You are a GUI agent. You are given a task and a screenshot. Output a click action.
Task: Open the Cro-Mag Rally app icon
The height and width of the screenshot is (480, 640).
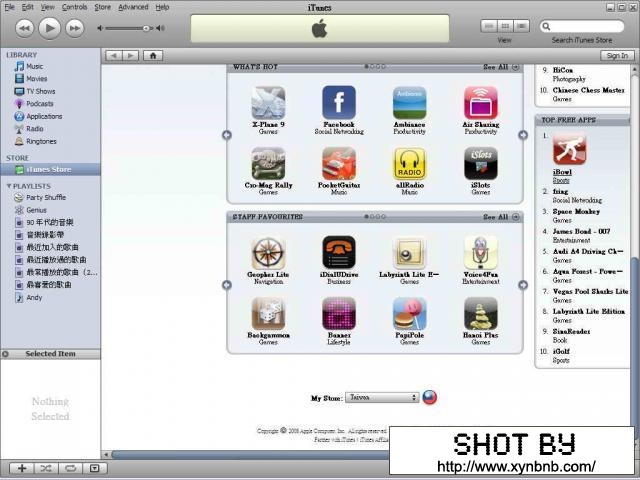tap(268, 164)
